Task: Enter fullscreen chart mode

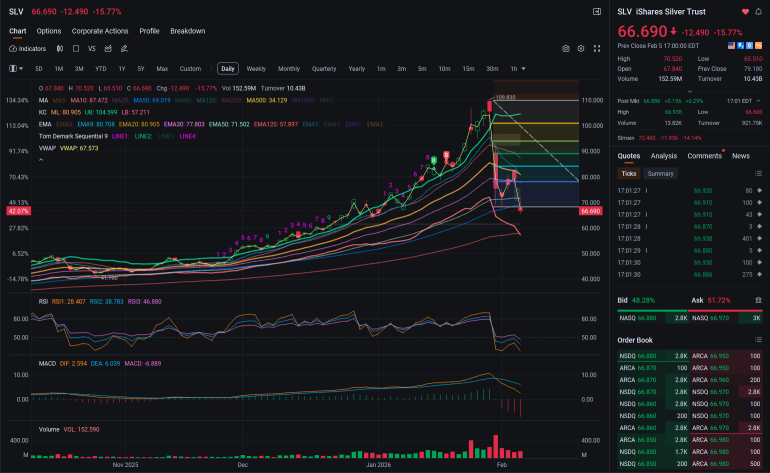Action: coord(597,49)
